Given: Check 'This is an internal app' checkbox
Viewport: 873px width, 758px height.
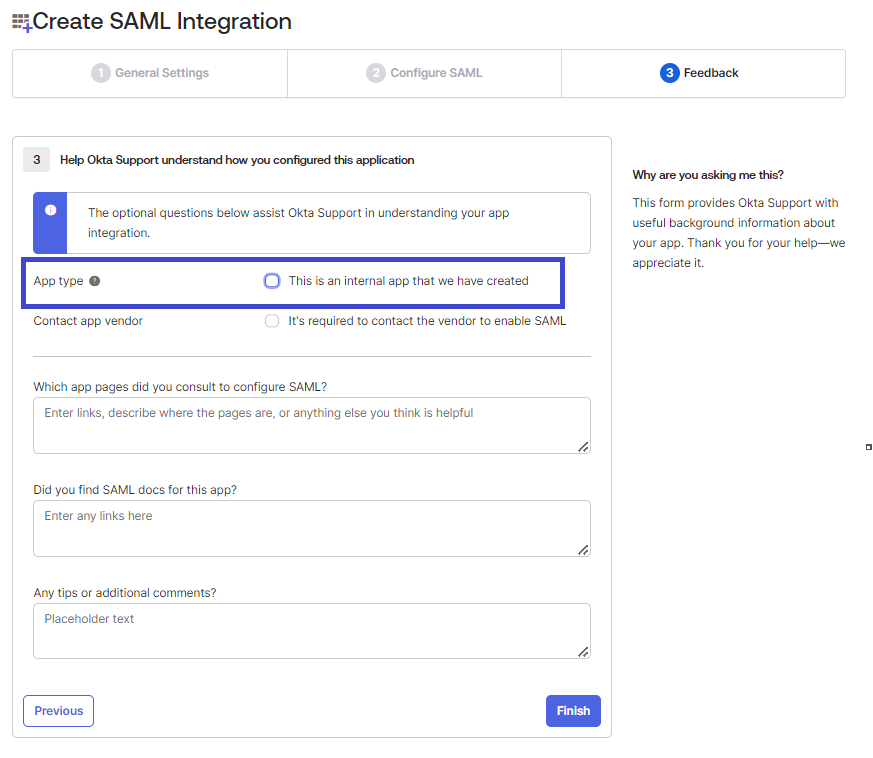Looking at the screenshot, I should (272, 281).
